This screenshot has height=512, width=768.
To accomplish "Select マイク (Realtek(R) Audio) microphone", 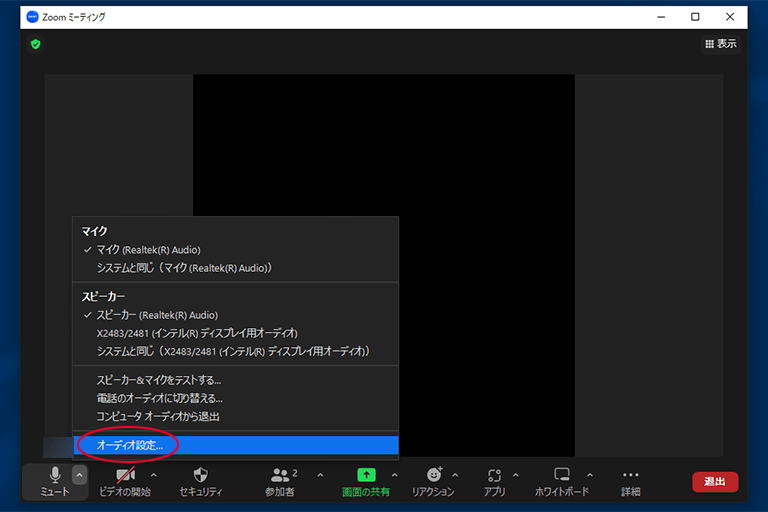I will (148, 249).
